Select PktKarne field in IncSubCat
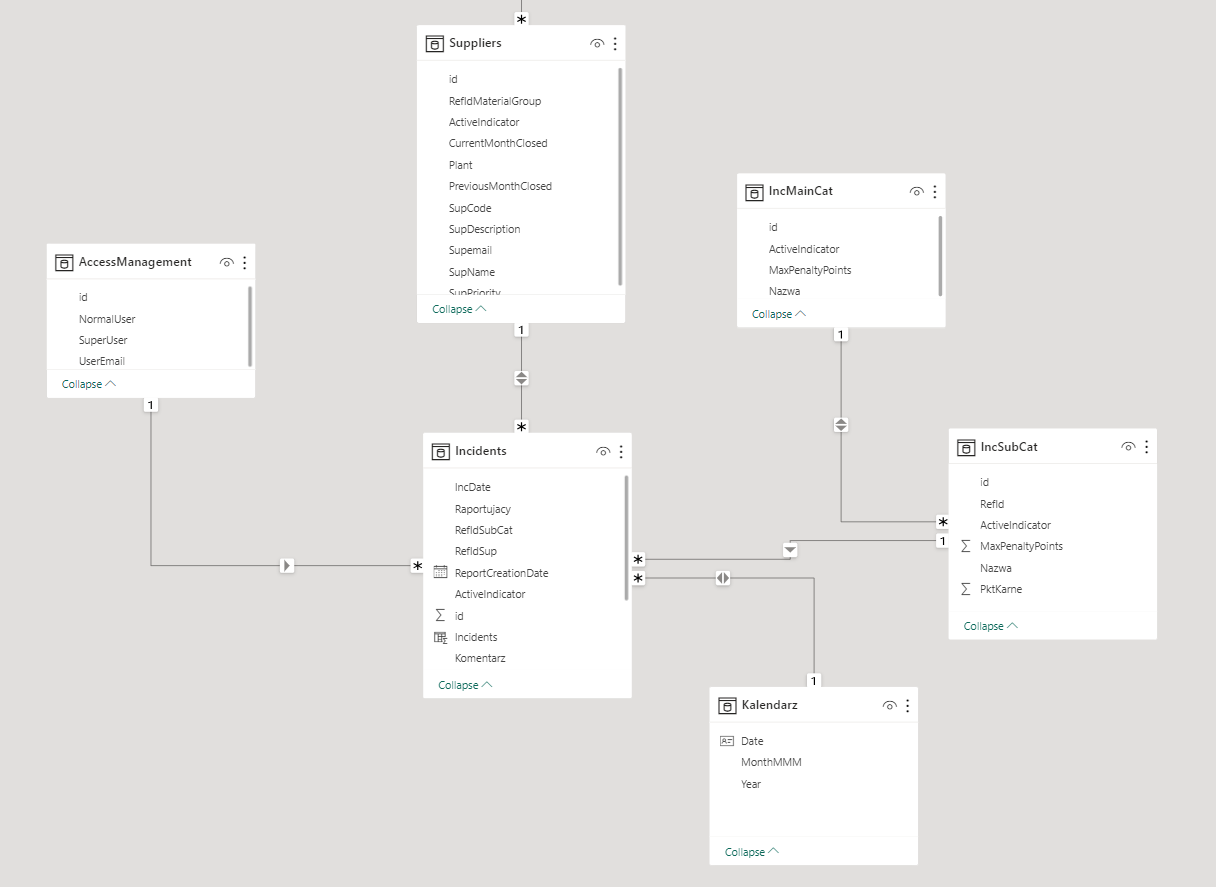The height and width of the screenshot is (887, 1216). tap(1001, 589)
